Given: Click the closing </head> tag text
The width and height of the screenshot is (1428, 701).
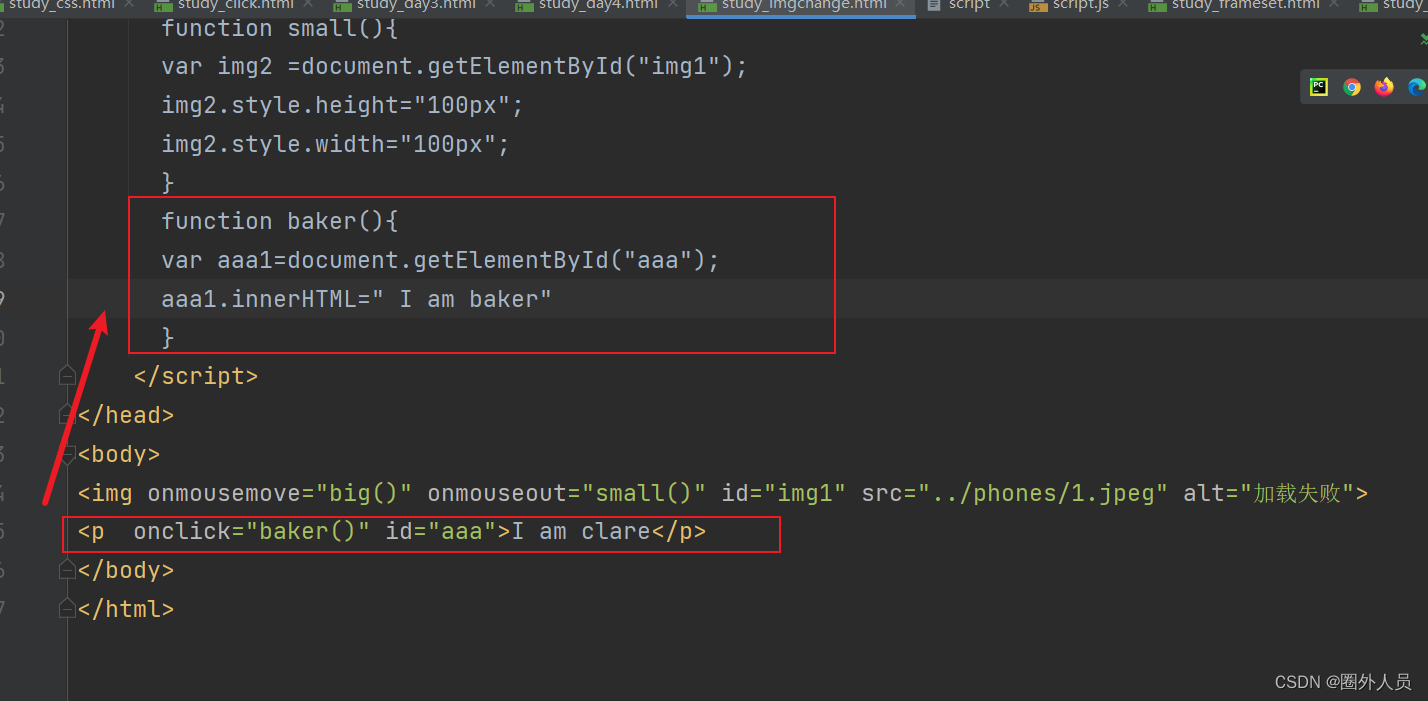Looking at the screenshot, I should click(126, 415).
